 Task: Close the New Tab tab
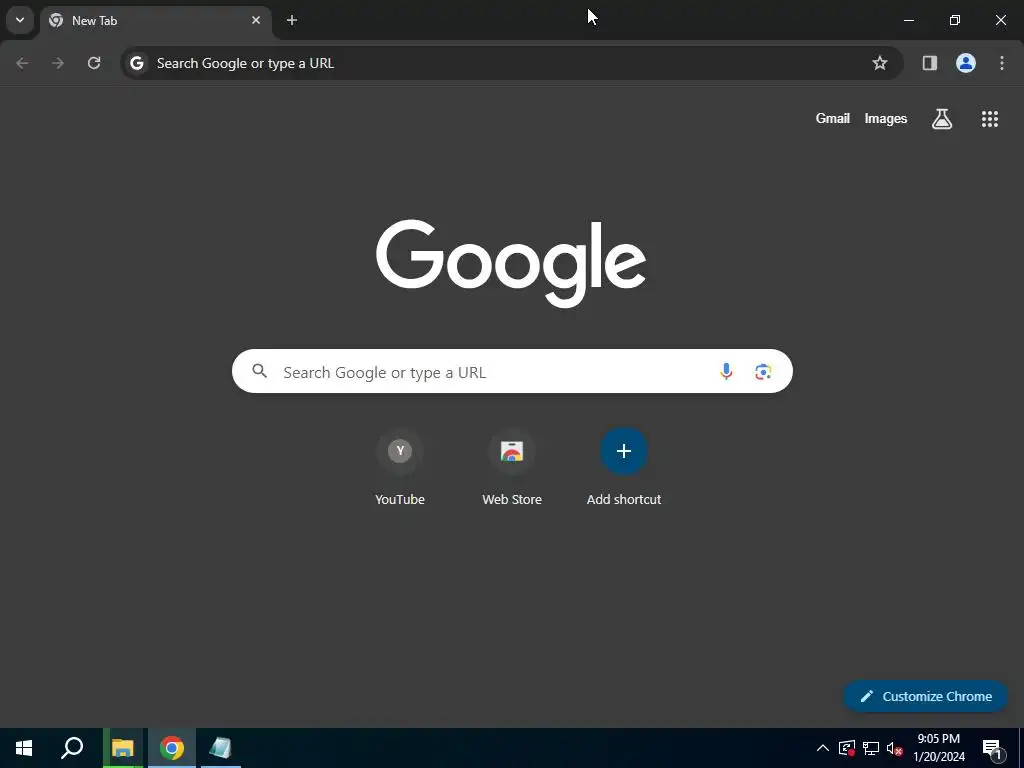tap(256, 20)
